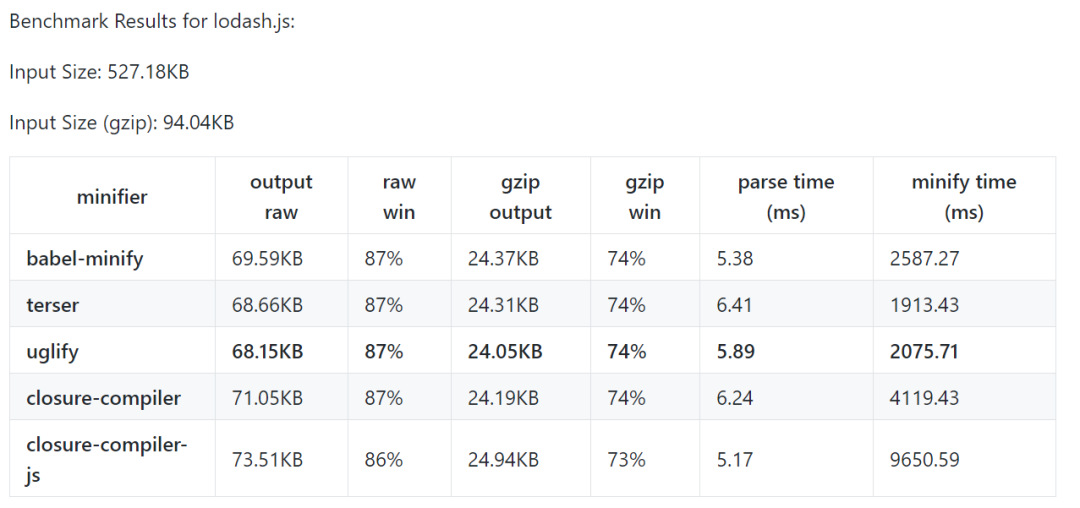Click the 9650.59 minify time cell
This screenshot has height=508, width=1080.
[924, 460]
